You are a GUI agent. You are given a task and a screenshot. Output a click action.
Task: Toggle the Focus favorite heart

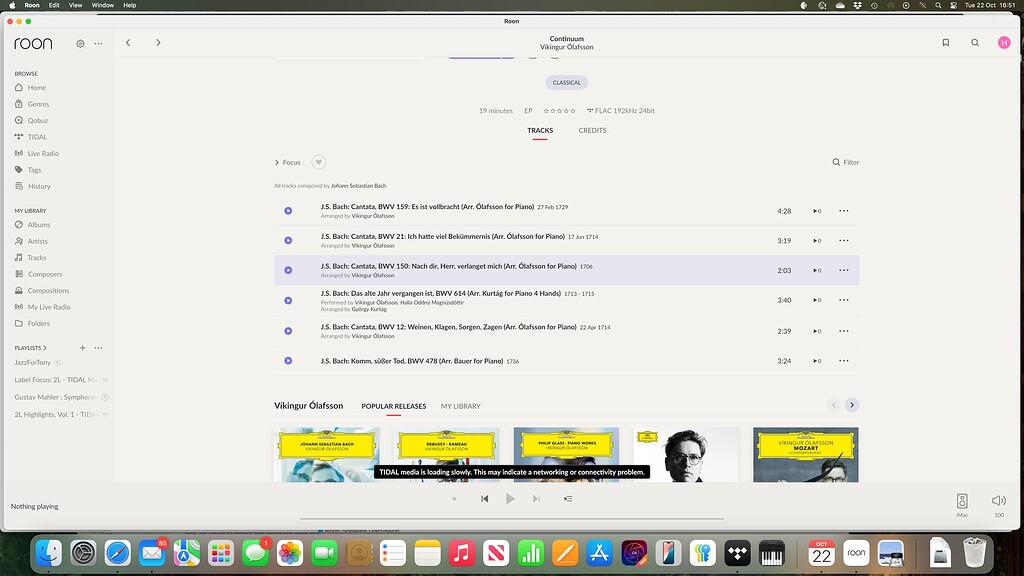[318, 161]
